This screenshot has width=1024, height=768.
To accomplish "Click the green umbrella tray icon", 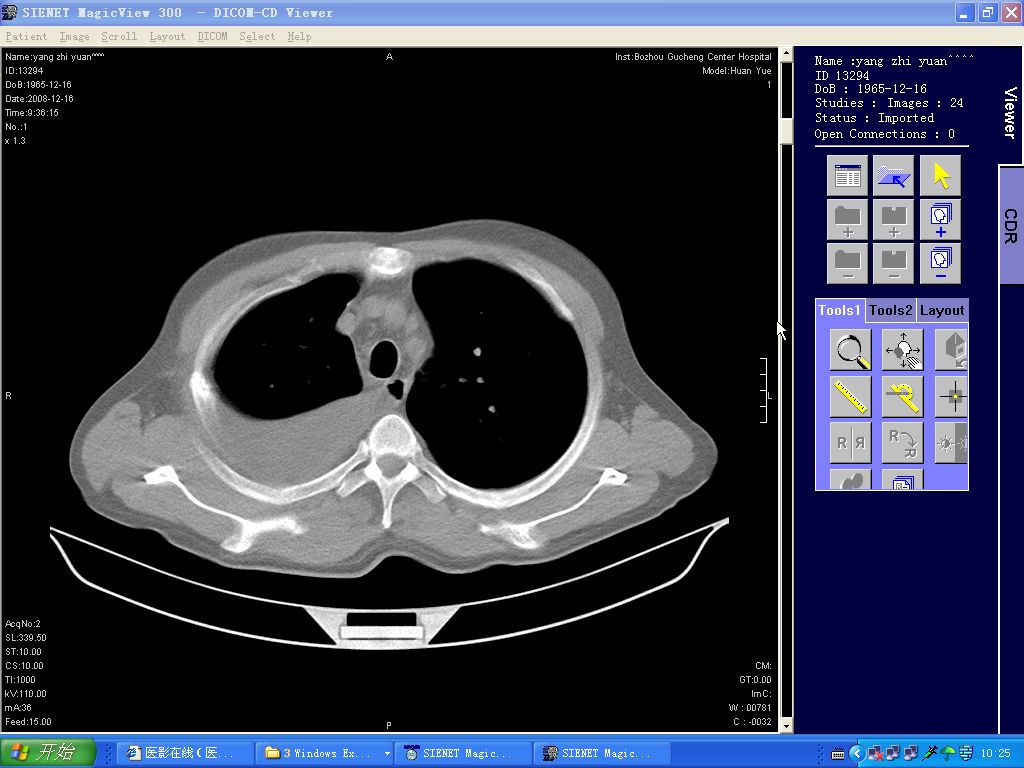I will (948, 754).
